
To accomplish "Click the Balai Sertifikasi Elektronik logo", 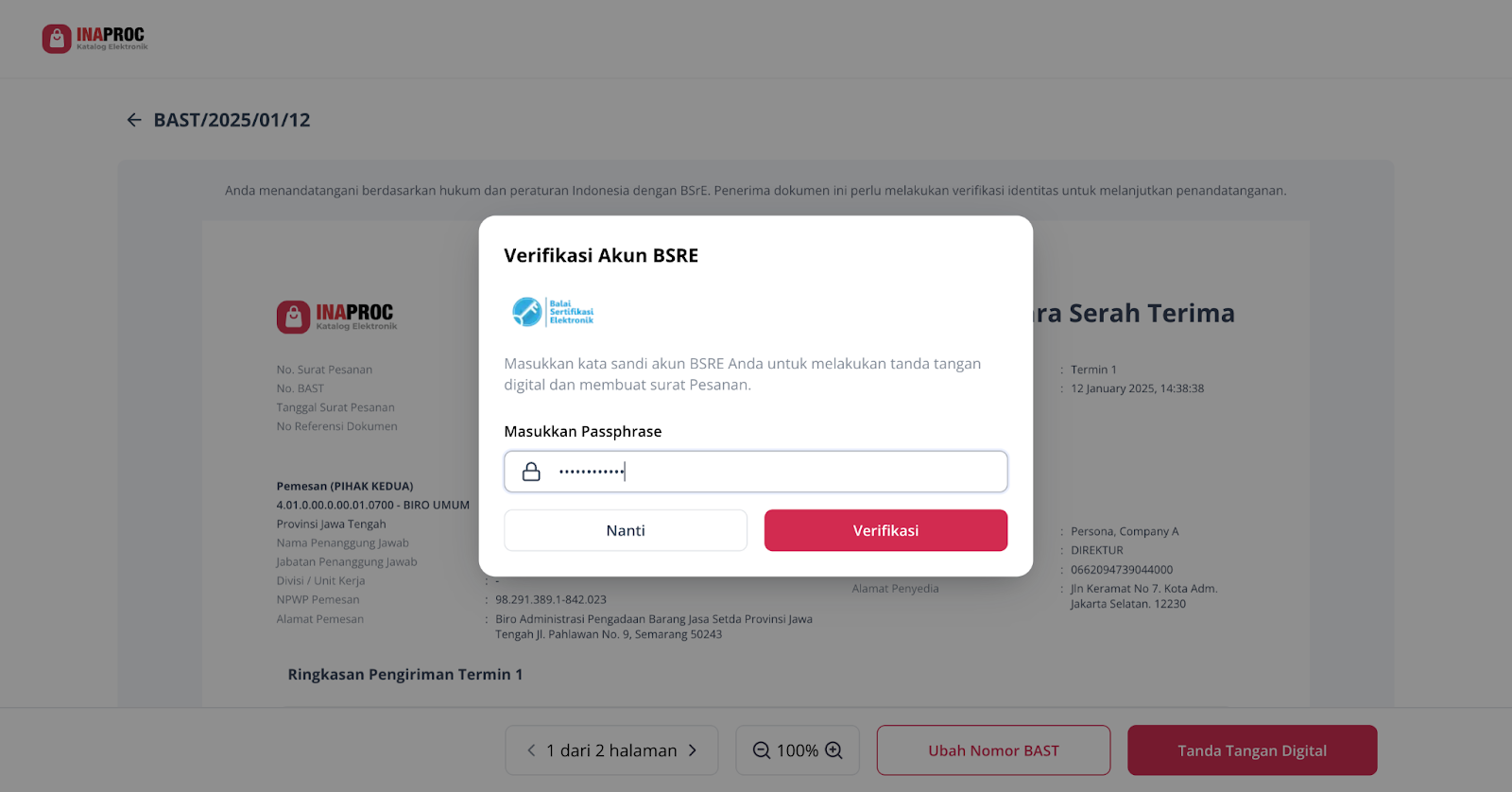I will pos(553,312).
